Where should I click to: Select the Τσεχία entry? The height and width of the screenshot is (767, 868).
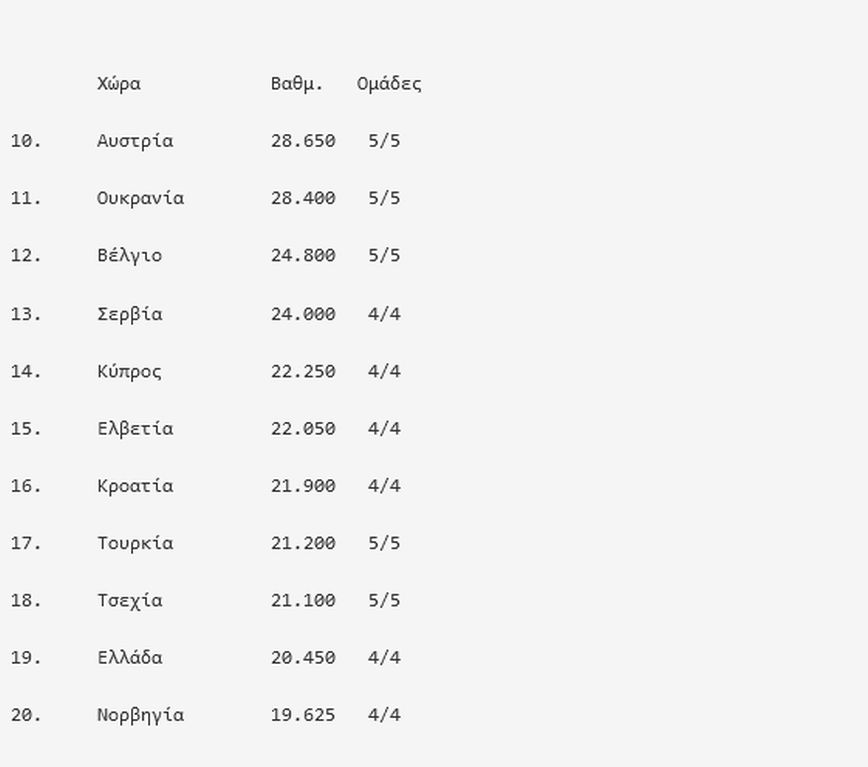129,601
